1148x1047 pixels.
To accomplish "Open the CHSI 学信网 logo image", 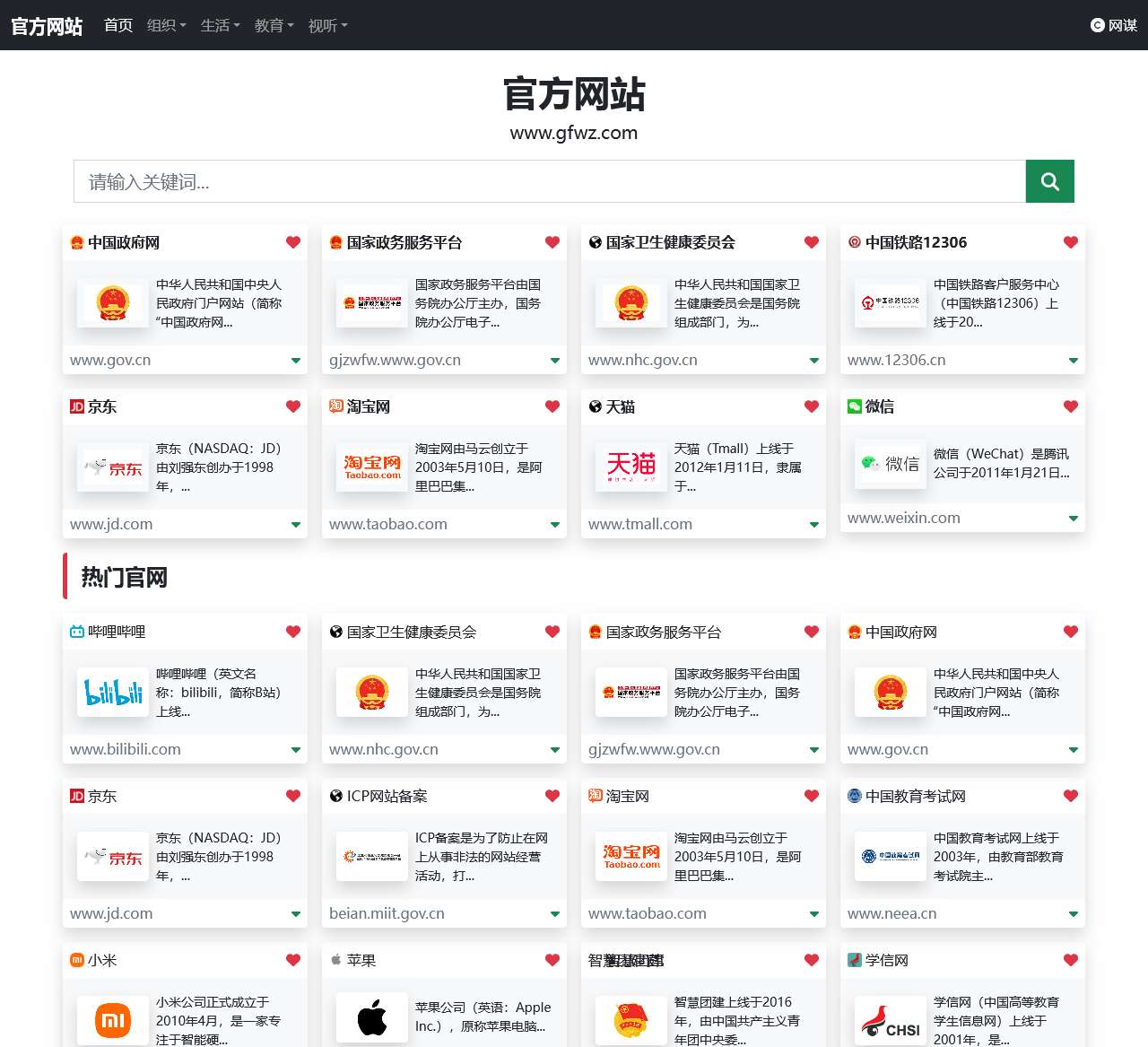I will click(891, 1020).
